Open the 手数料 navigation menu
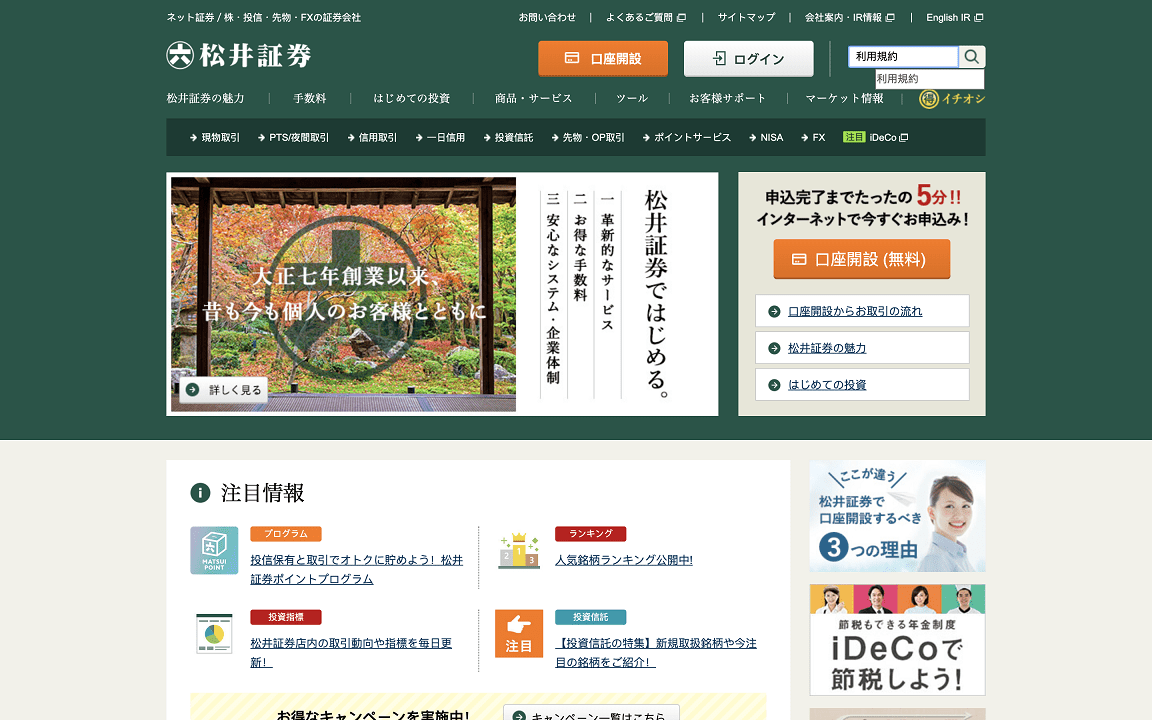The image size is (1152, 720). 309,98
